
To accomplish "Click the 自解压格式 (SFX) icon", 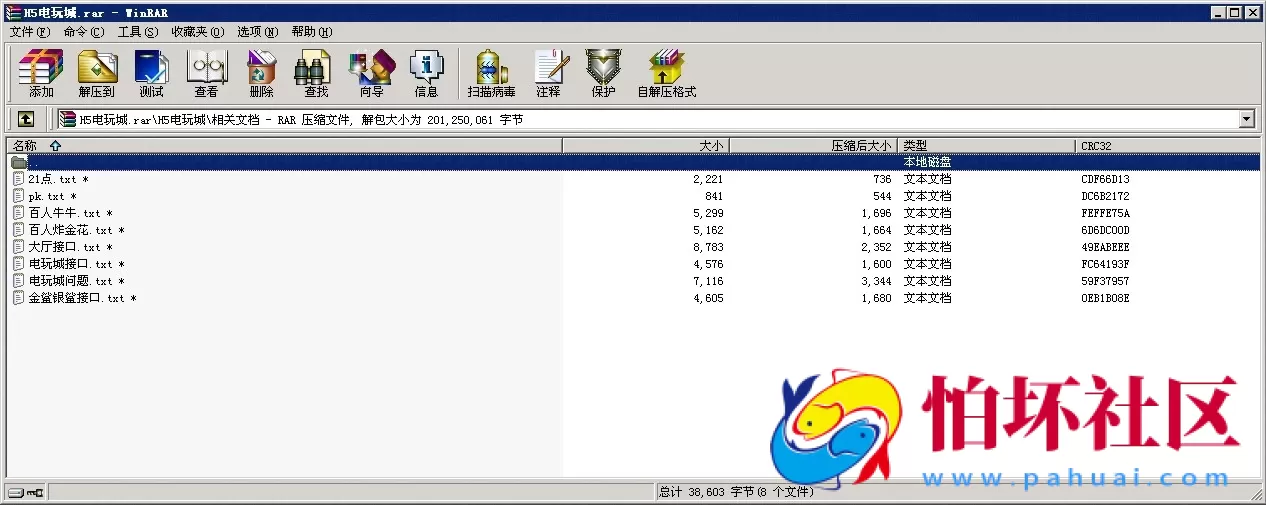I will coord(666,73).
